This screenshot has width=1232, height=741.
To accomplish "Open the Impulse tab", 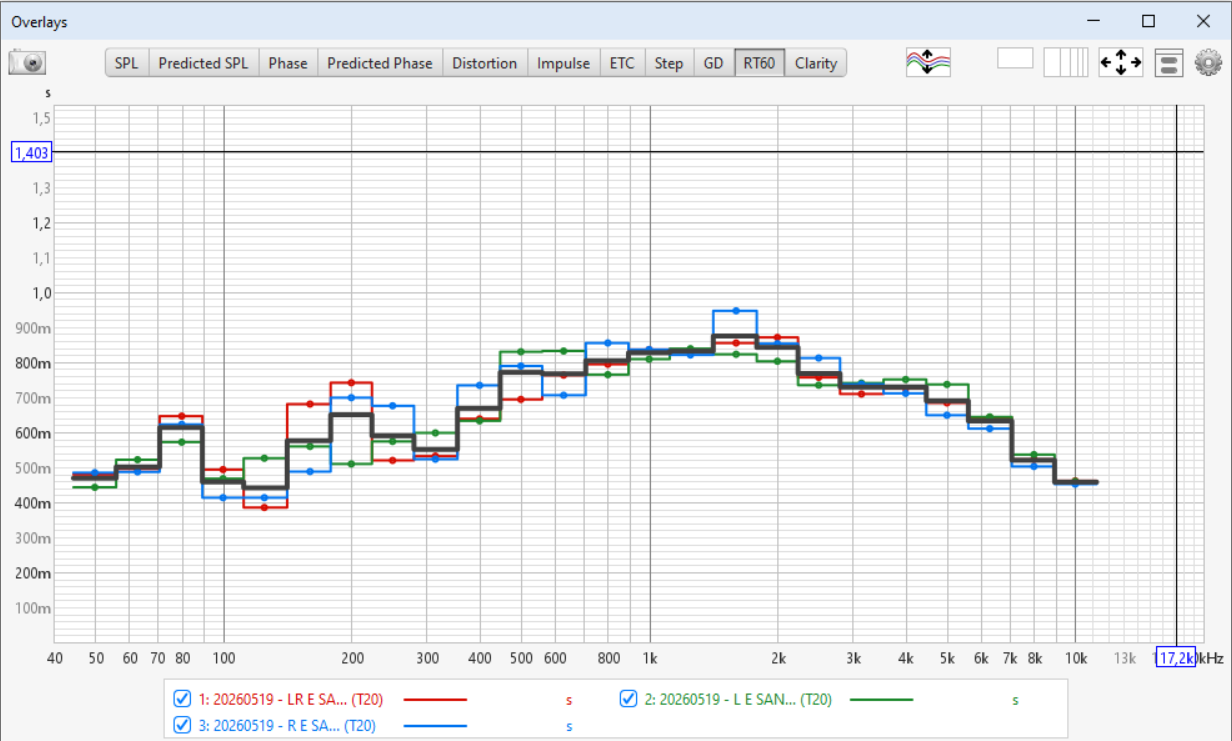I will pos(564,63).
